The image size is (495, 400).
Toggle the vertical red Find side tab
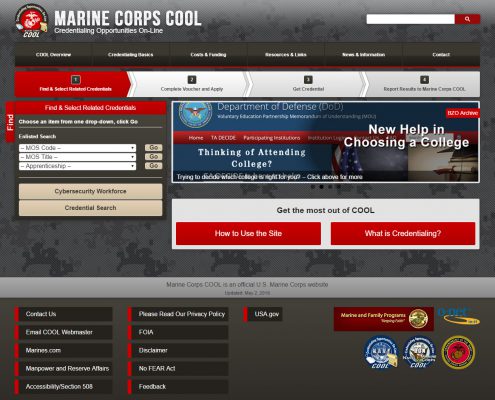10,122
